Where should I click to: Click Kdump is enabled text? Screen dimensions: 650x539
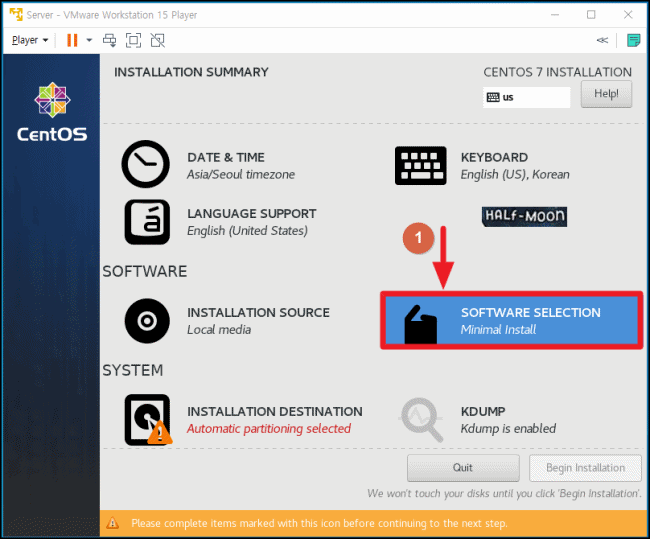pos(508,429)
